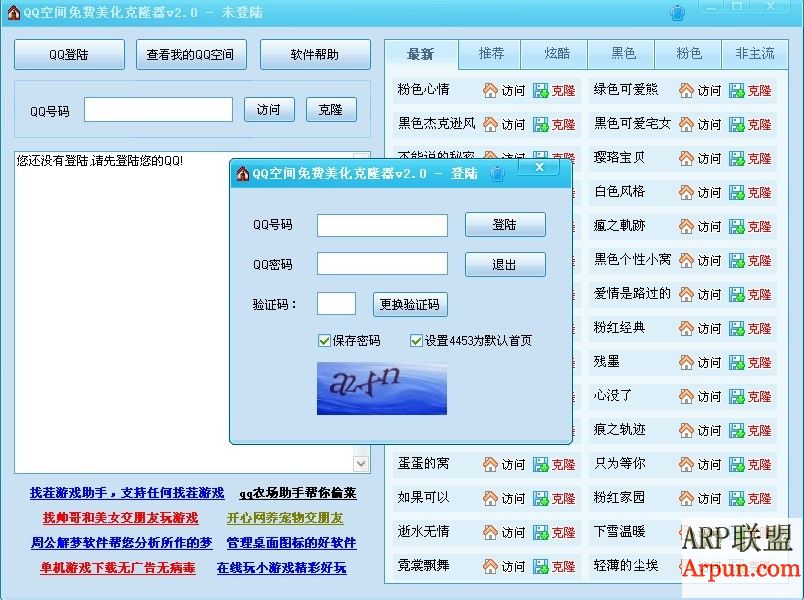Click the house visit icon for 粉色心情
The width and height of the screenshot is (804, 600).
point(490,91)
